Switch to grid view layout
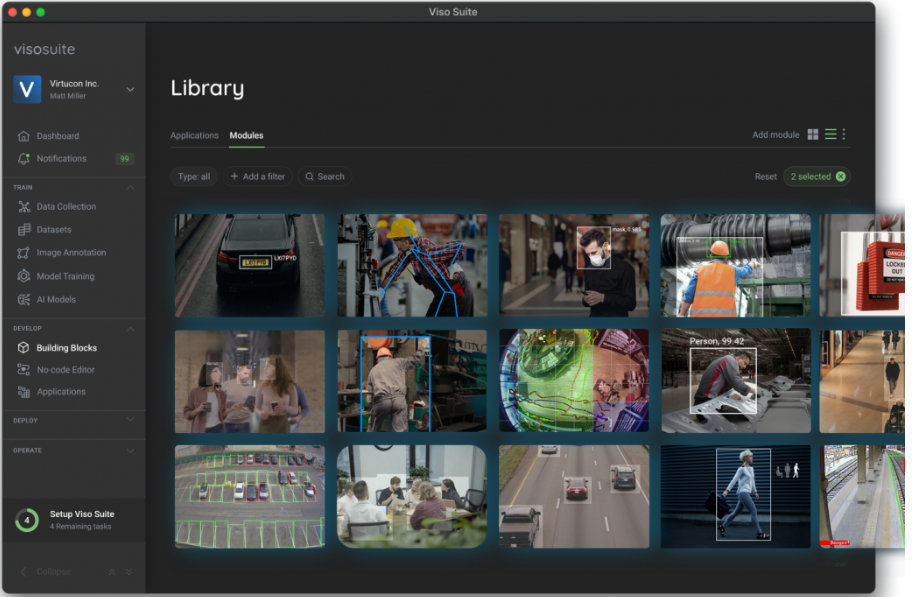The image size is (912, 597). [813, 134]
